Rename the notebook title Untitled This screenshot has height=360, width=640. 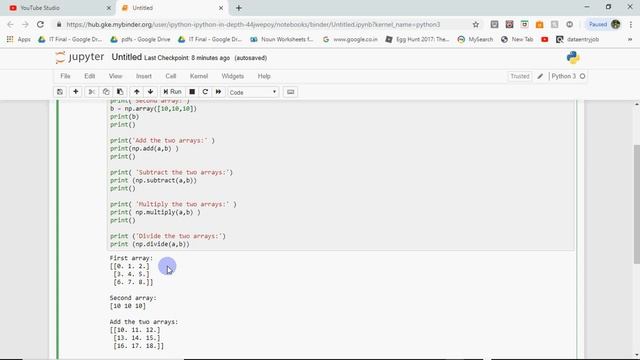(x=127, y=57)
